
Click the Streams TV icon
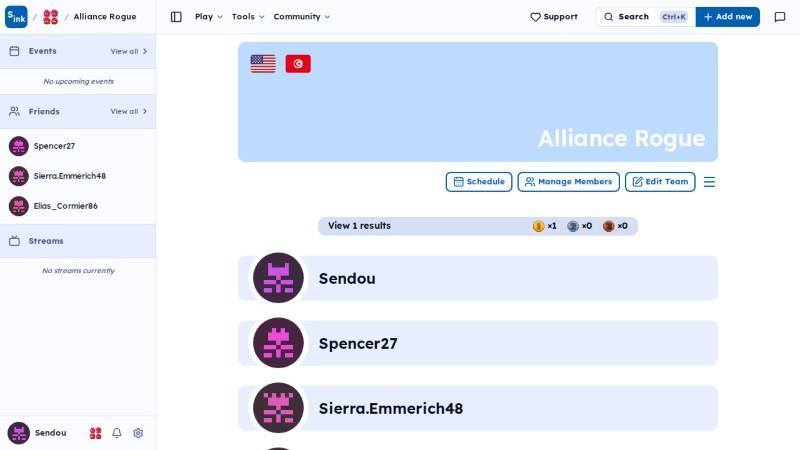(x=14, y=241)
